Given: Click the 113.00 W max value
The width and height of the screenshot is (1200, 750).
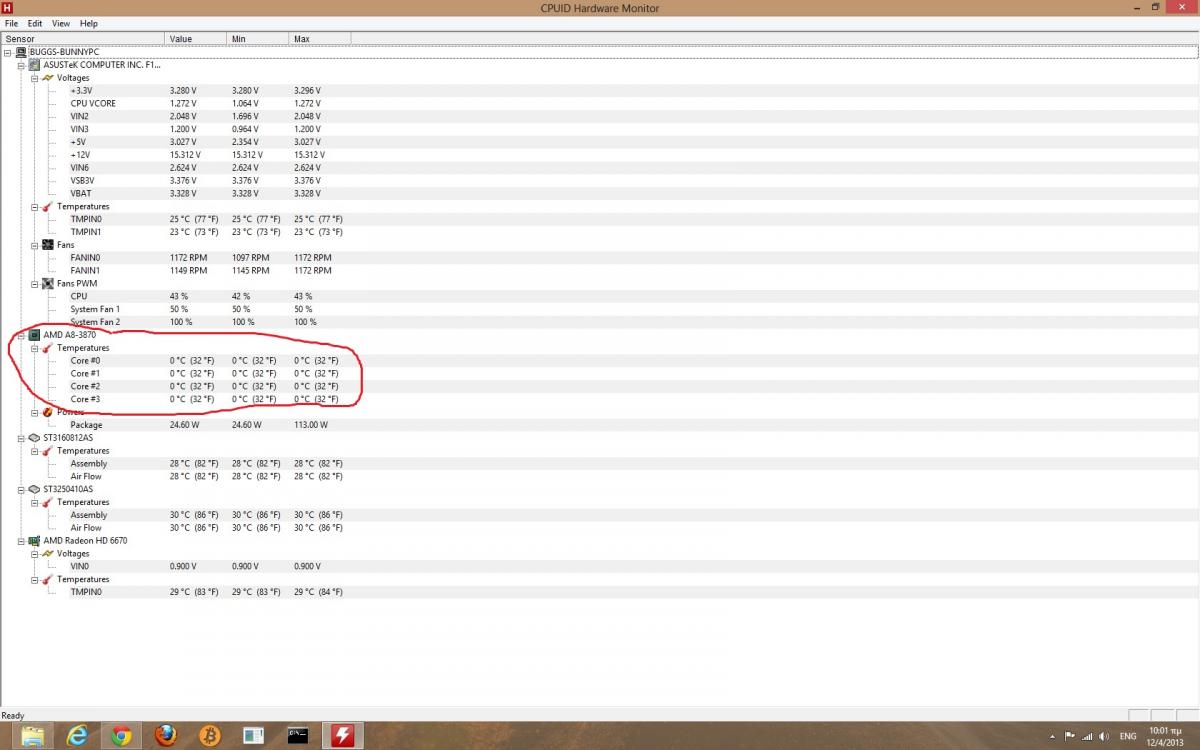Looking at the screenshot, I should pyautogui.click(x=310, y=425).
